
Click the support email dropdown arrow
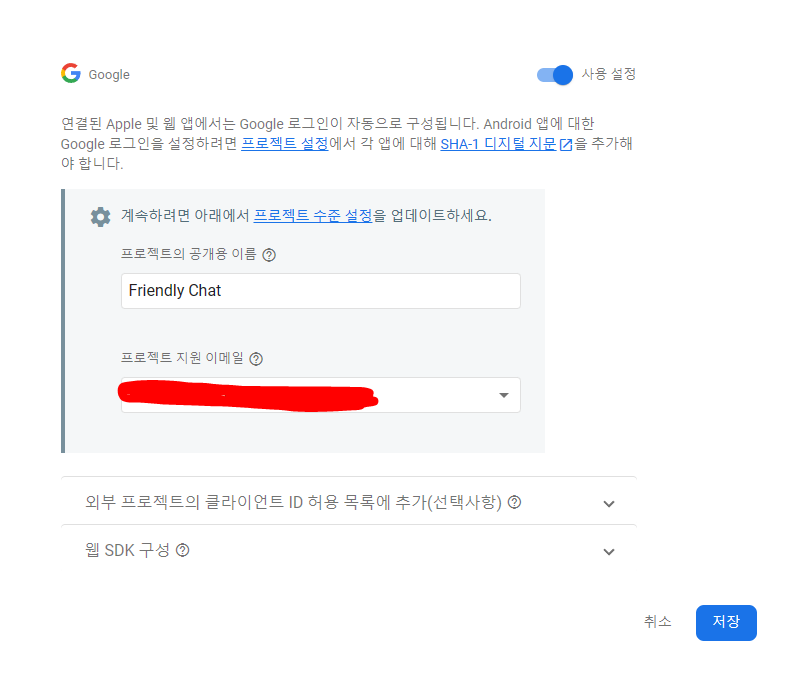(504, 395)
